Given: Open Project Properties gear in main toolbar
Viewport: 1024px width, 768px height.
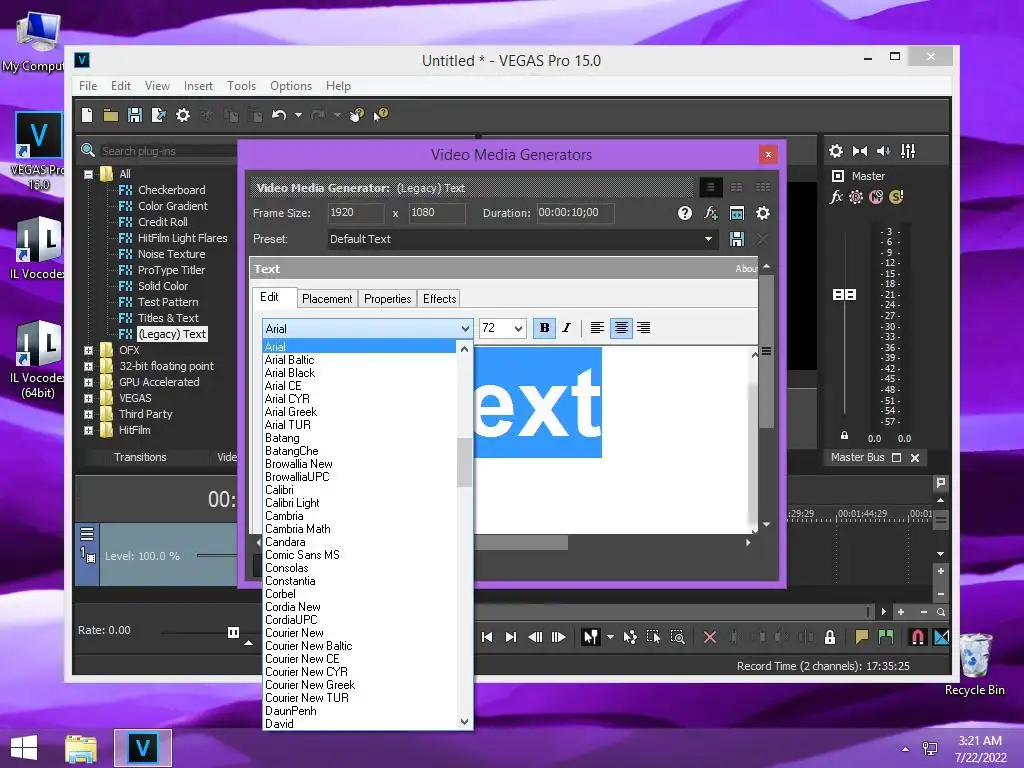Looking at the screenshot, I should click(183, 116).
